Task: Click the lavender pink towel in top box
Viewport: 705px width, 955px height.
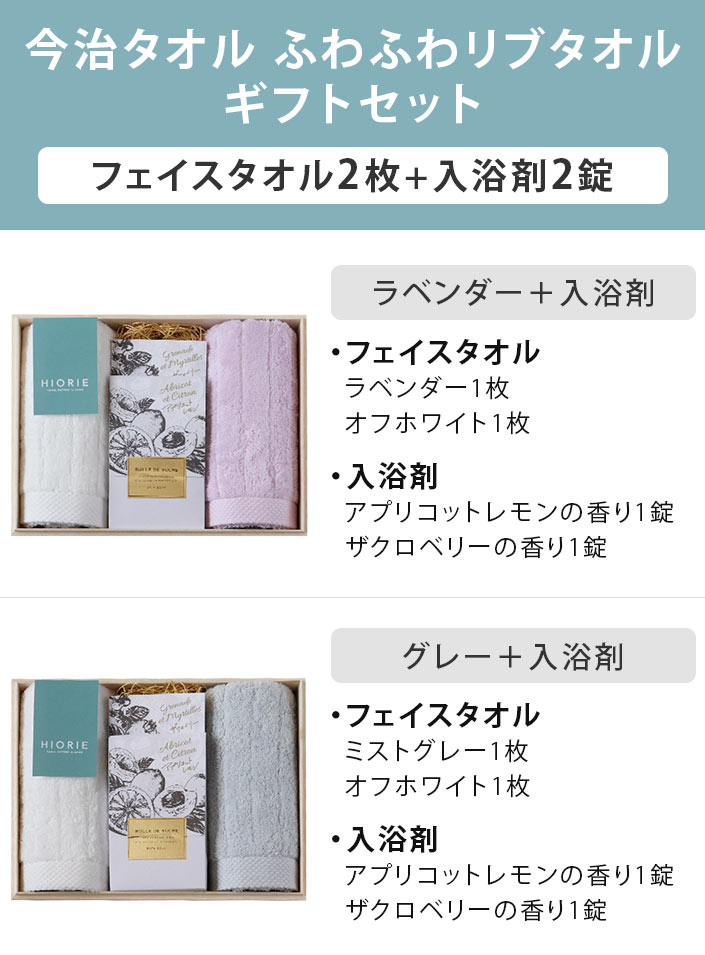Action: click(x=251, y=425)
